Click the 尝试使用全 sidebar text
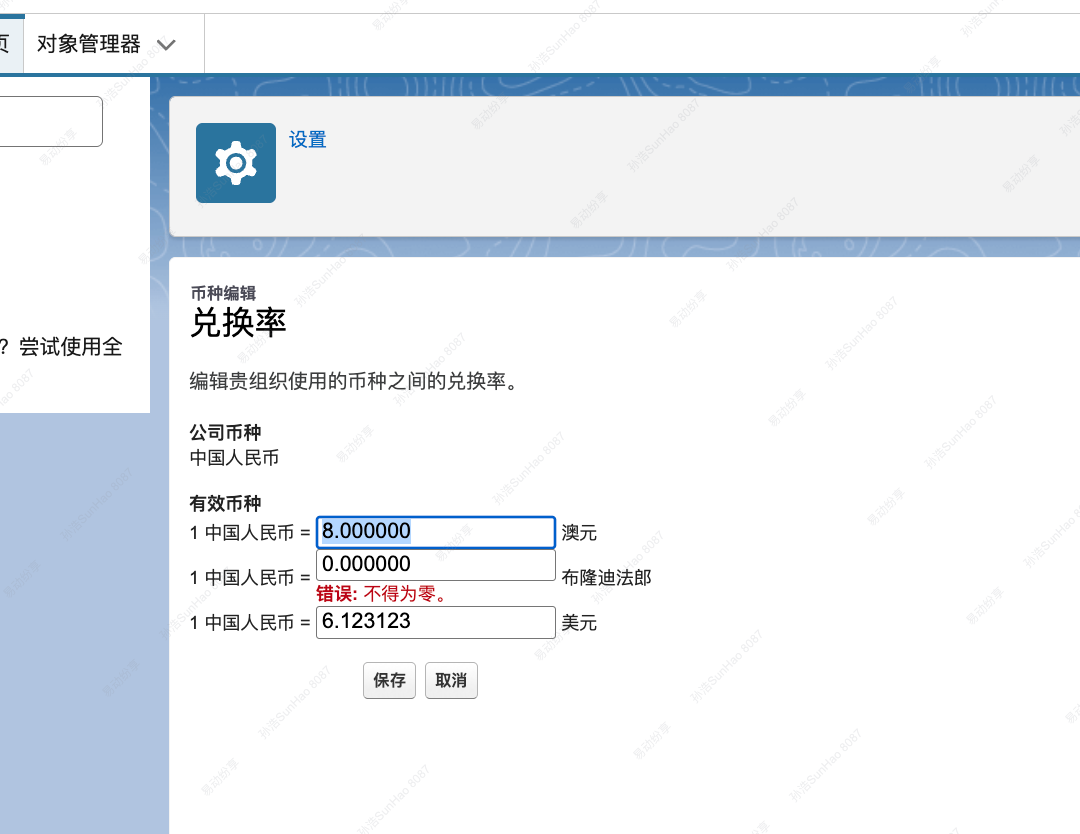This screenshot has width=1080, height=834. [70, 346]
